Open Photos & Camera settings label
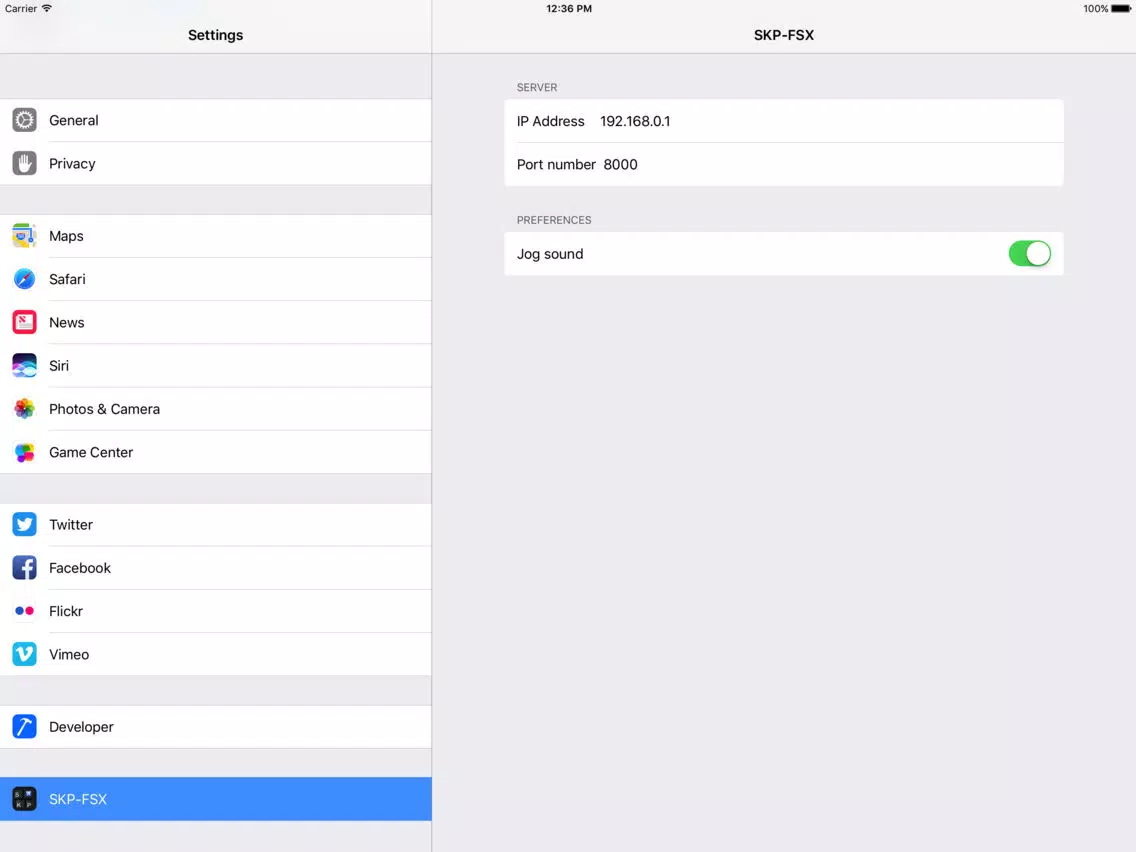 click(x=104, y=409)
